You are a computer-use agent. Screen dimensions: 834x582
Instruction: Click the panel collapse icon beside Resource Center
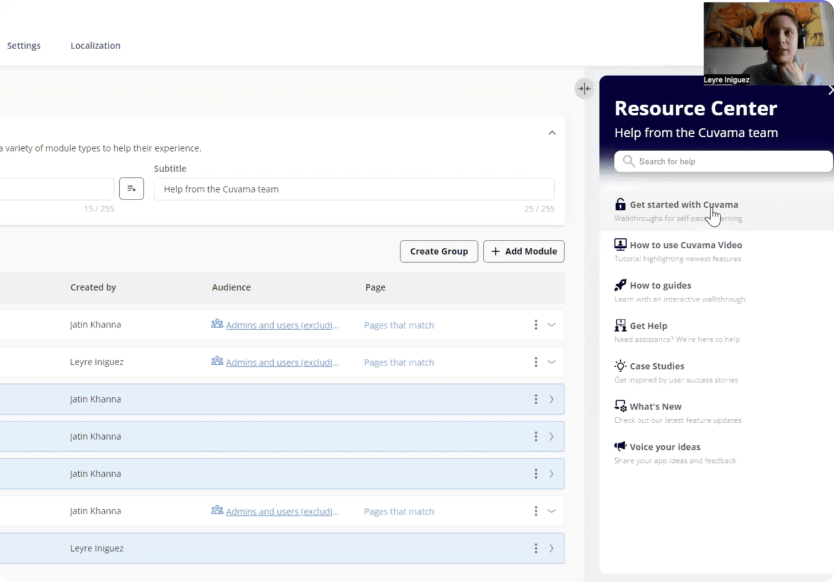coord(584,88)
